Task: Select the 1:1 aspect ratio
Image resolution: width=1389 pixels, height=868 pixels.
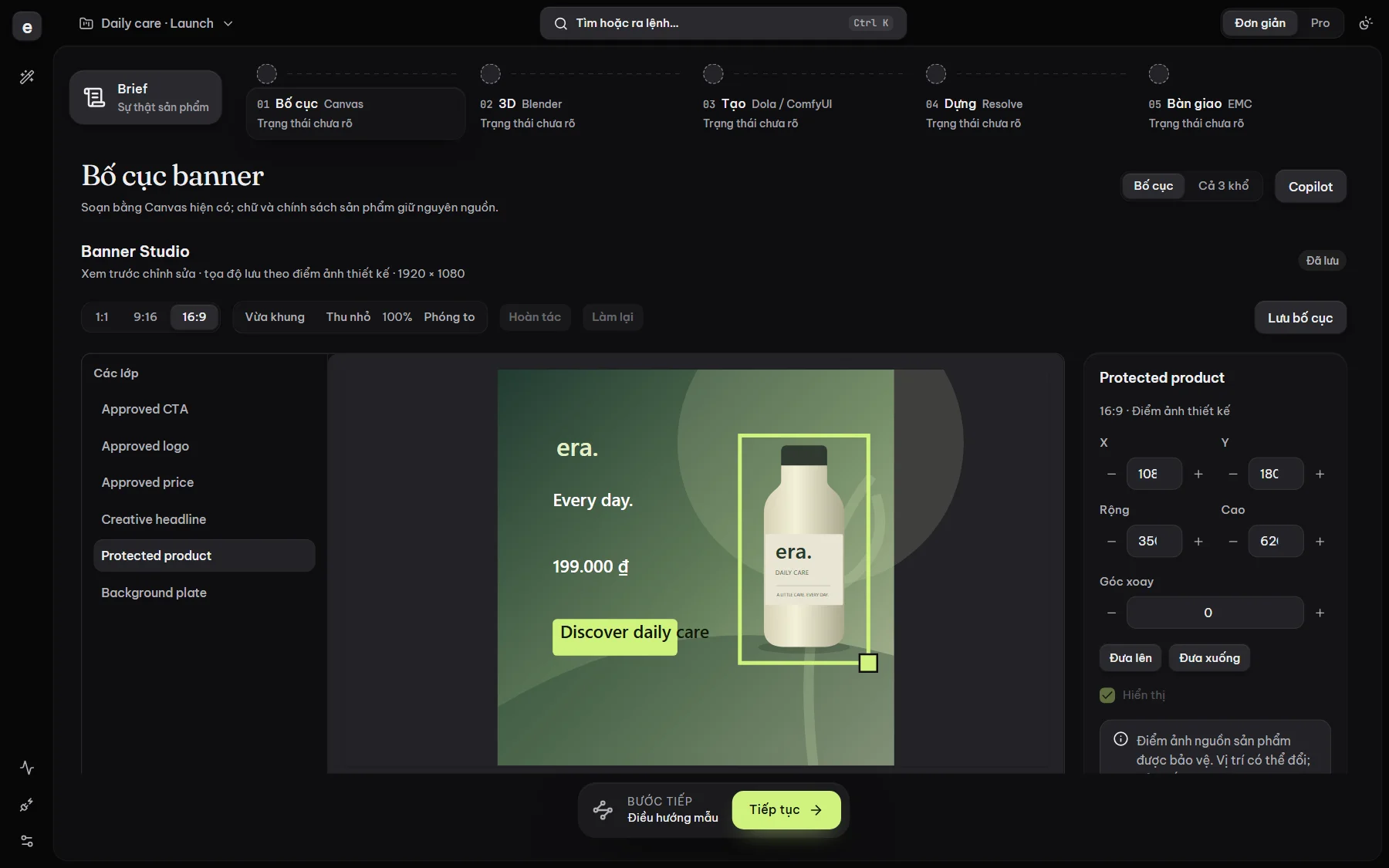Action: [102, 317]
